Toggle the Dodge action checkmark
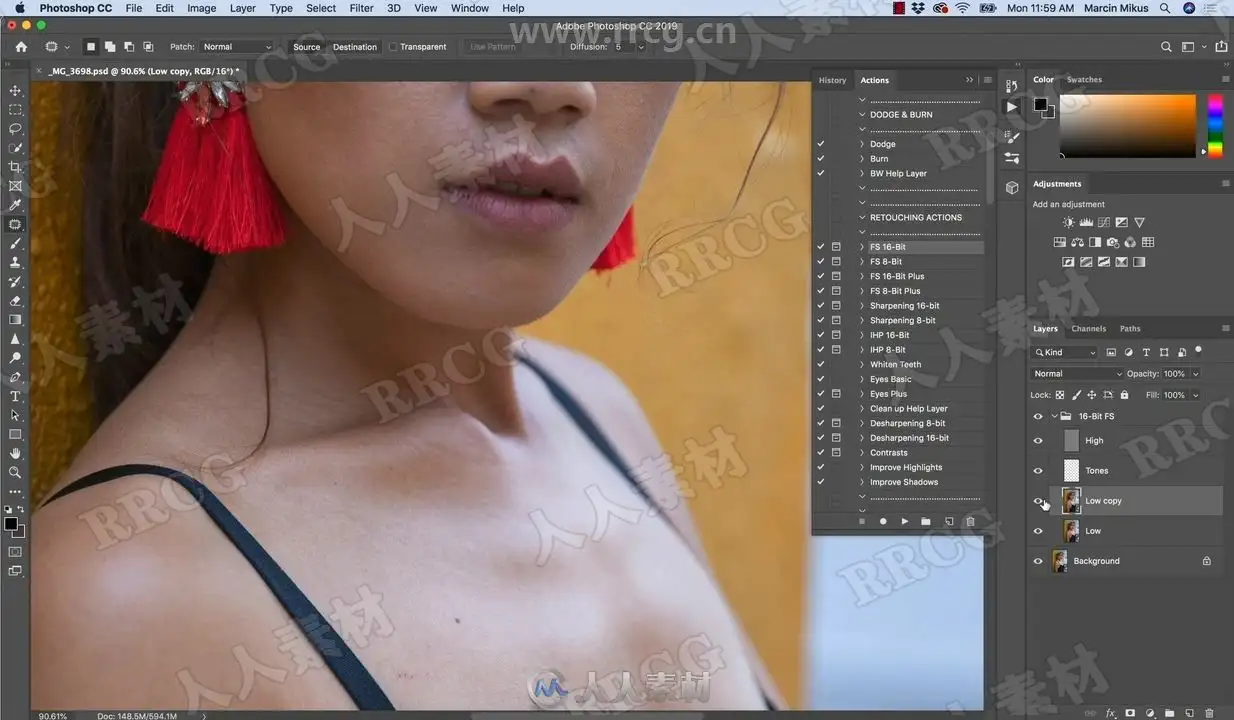Viewport: 1234px width, 720px height. (820, 144)
